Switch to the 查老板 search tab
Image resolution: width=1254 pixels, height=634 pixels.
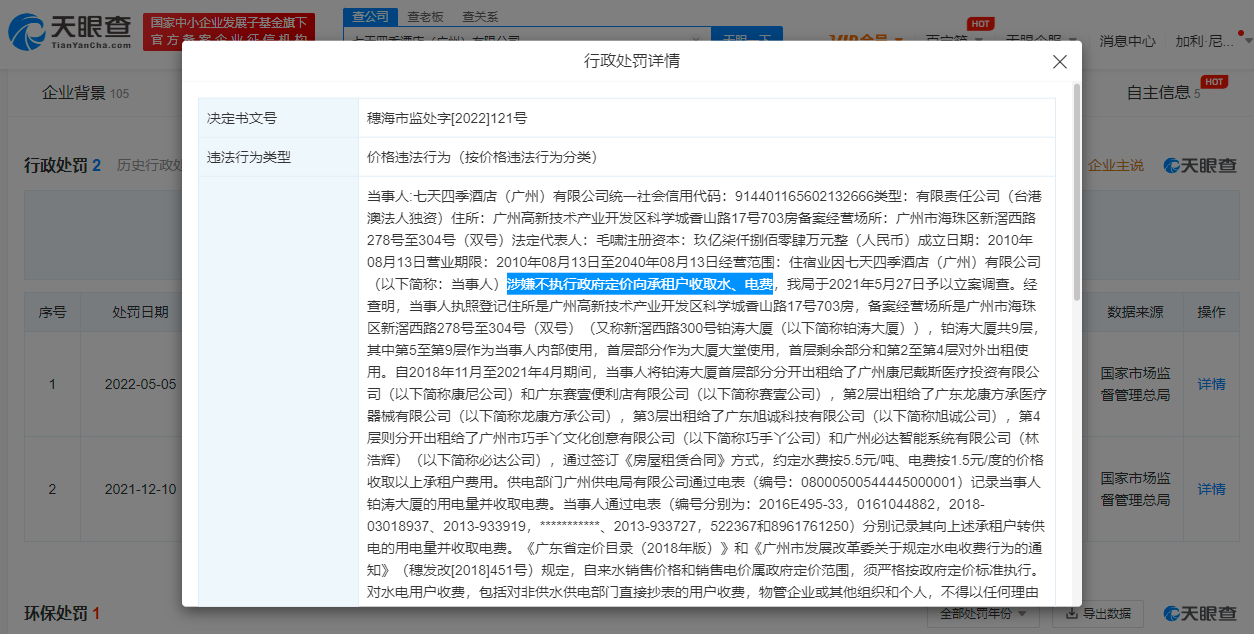[426, 17]
